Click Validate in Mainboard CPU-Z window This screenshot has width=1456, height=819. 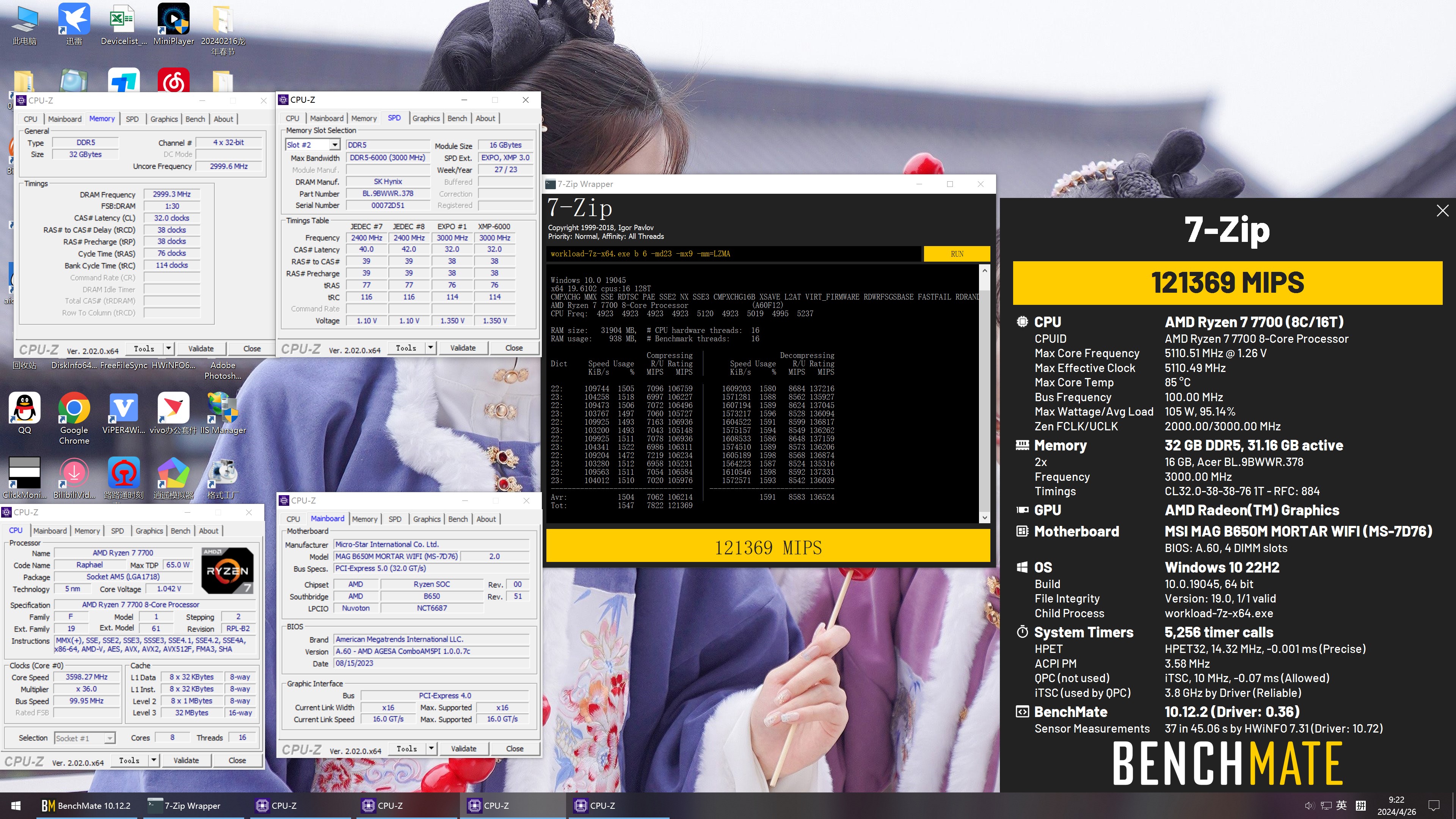pos(463,748)
